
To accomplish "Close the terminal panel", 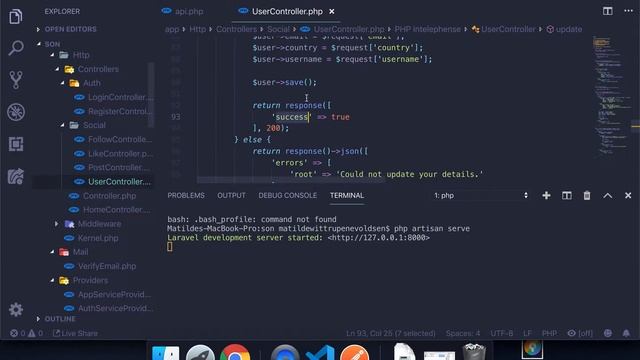I will [628, 196].
